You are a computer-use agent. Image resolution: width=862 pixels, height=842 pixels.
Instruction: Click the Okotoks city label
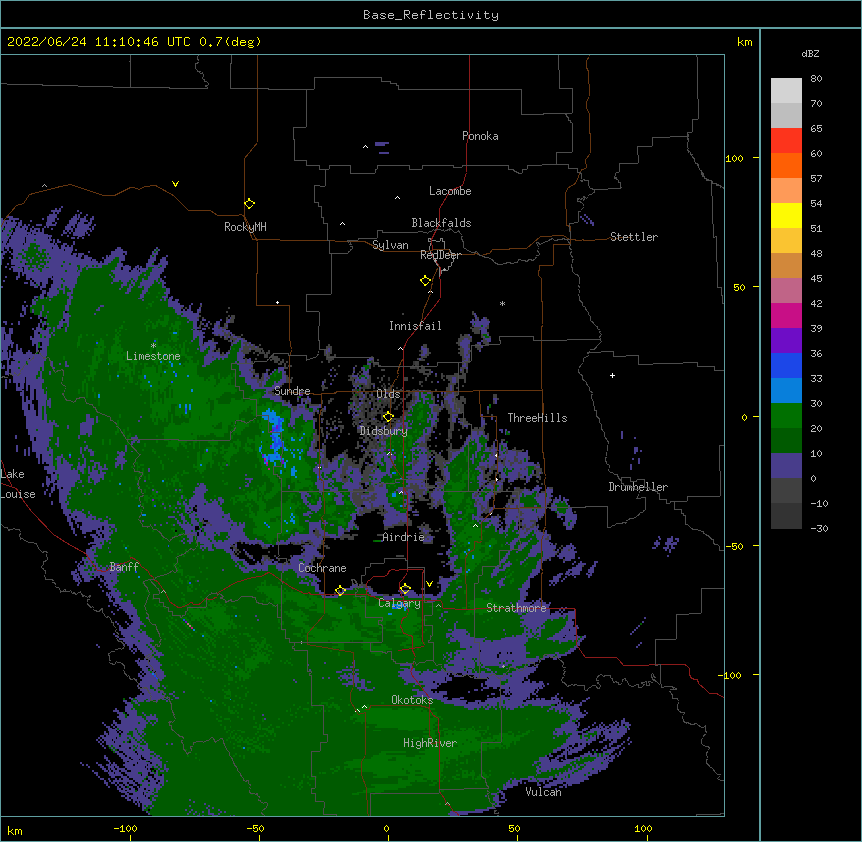412,700
